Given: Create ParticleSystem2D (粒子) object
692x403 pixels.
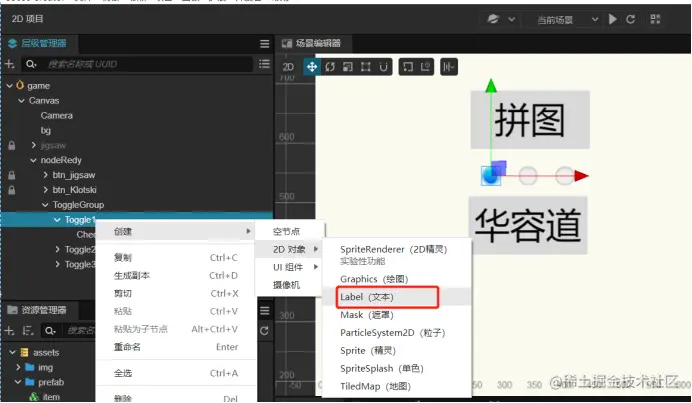Looking at the screenshot, I should click(x=396, y=333).
